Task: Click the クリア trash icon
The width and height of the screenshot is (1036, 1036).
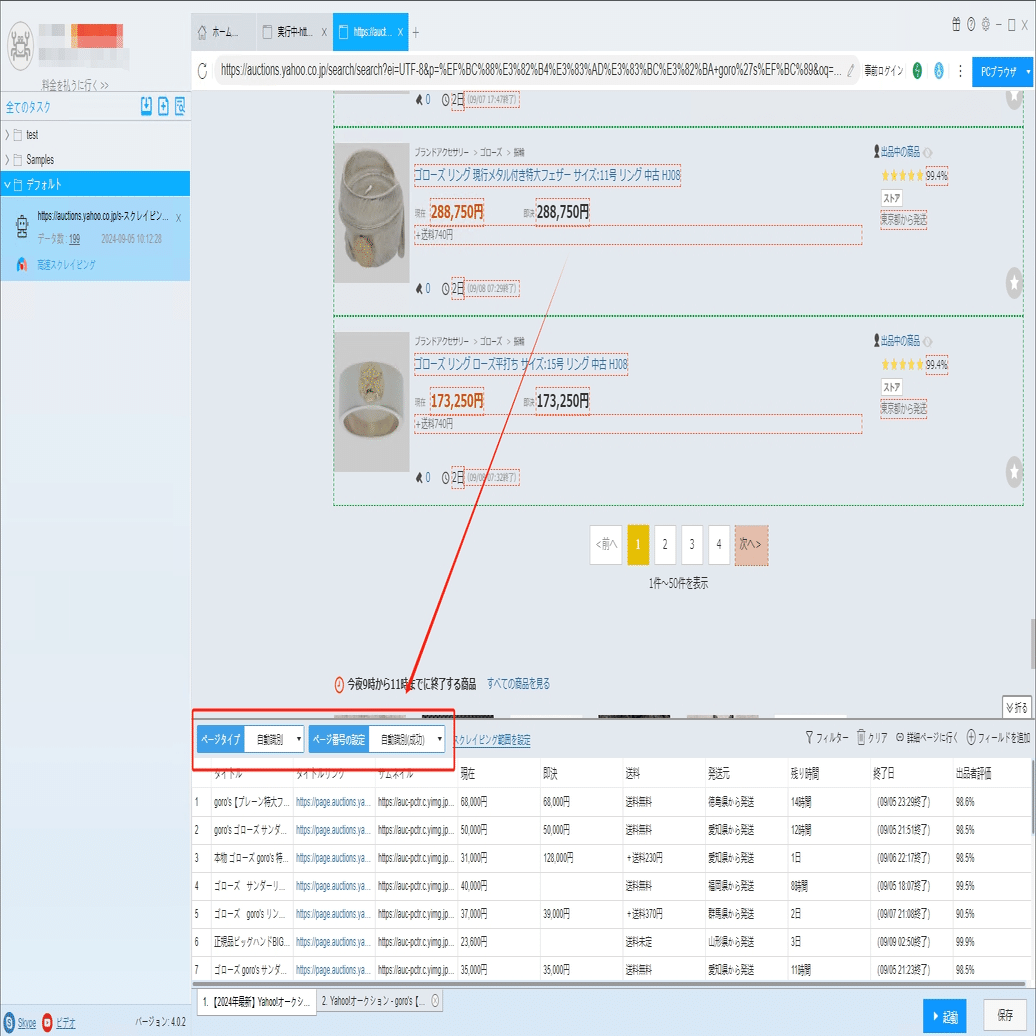Action: (861, 737)
